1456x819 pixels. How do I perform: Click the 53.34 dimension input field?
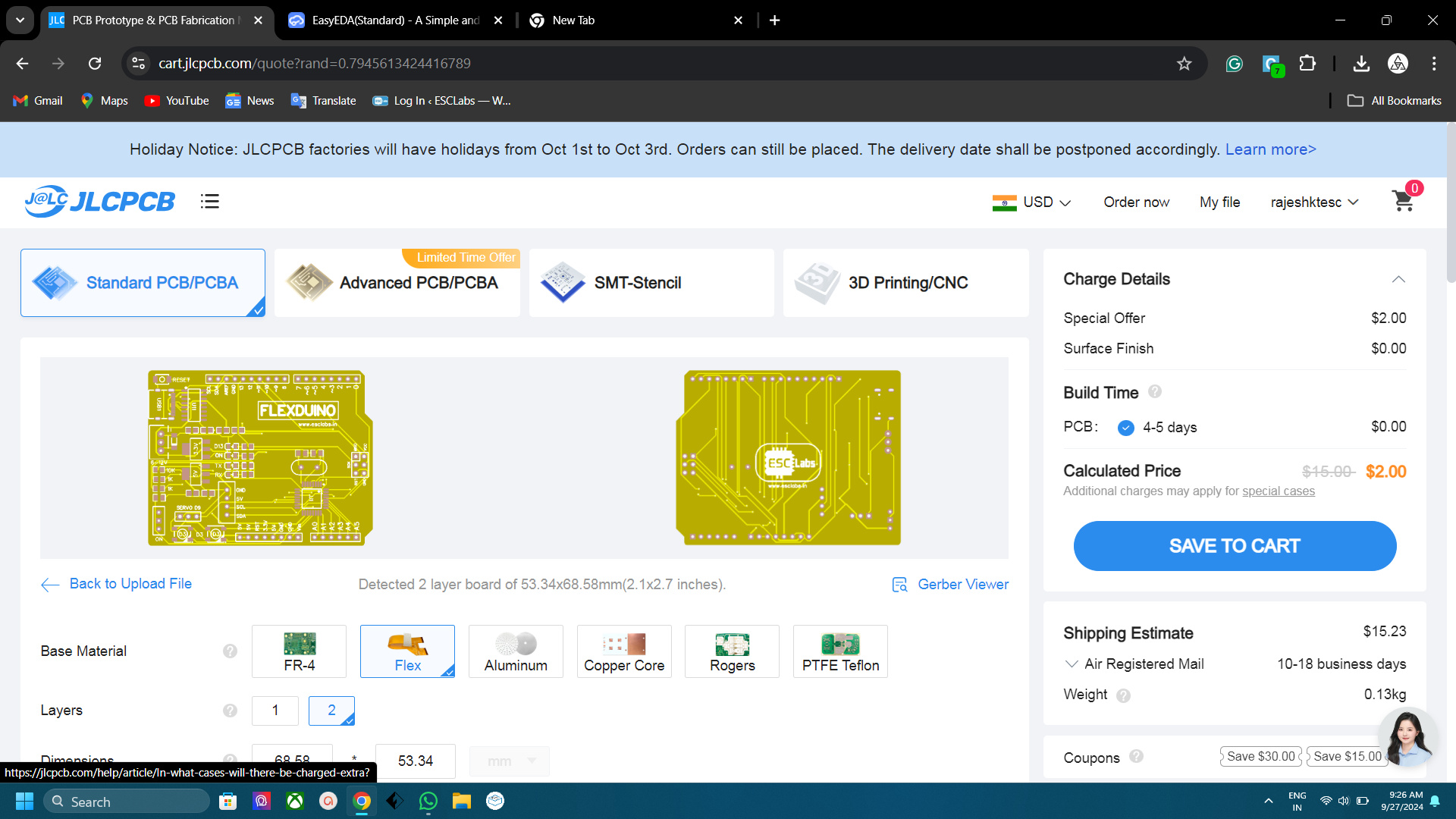click(x=416, y=761)
